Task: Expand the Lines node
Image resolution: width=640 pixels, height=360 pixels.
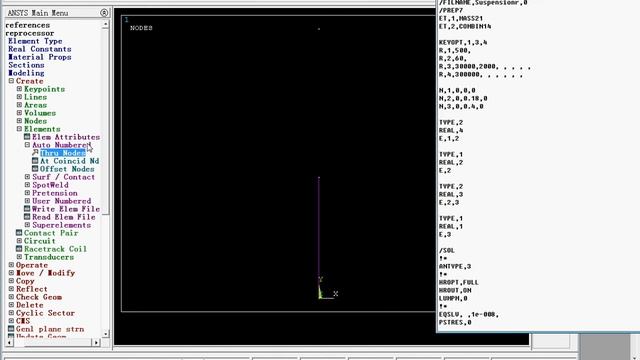Action: click(x=19, y=97)
